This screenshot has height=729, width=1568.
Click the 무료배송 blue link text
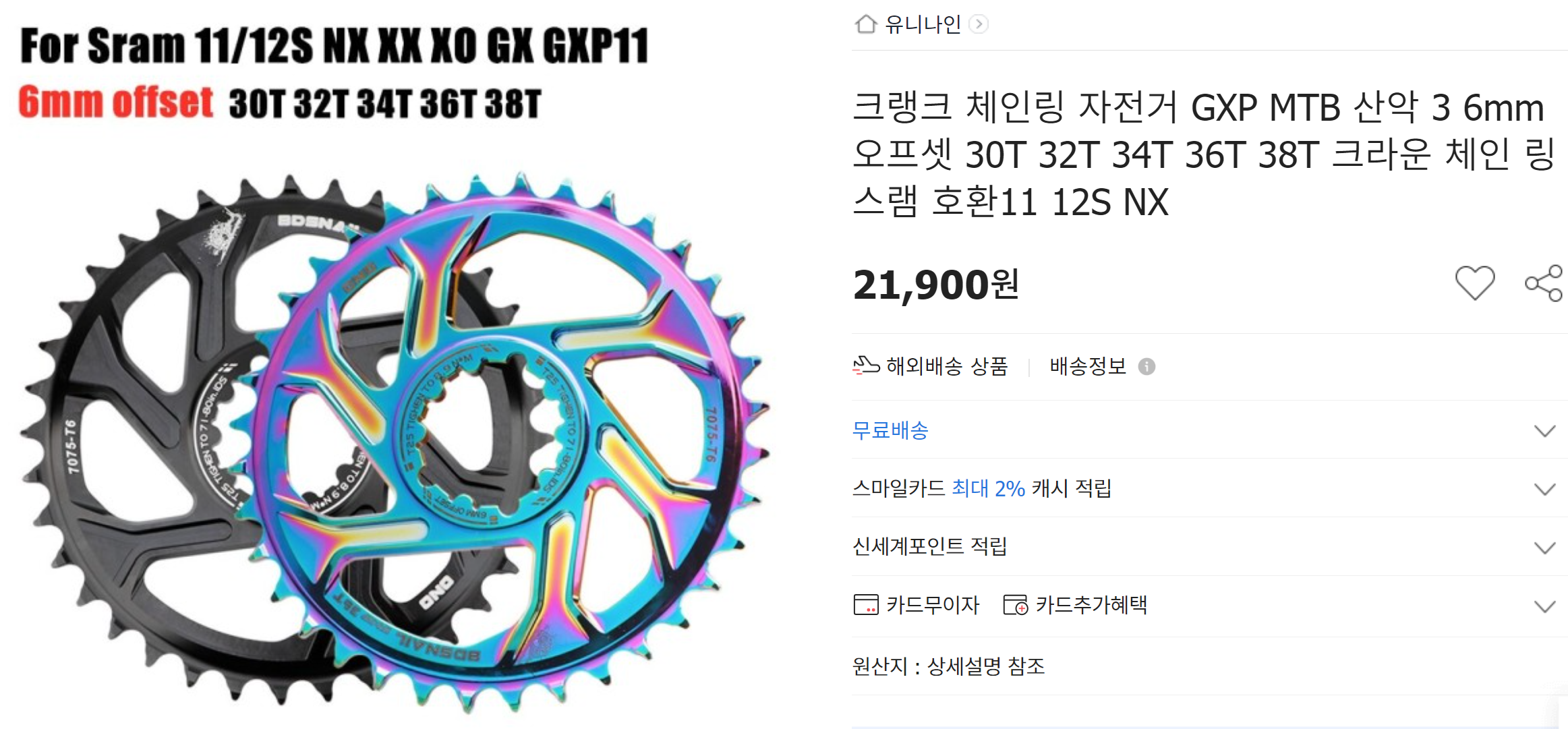click(890, 430)
